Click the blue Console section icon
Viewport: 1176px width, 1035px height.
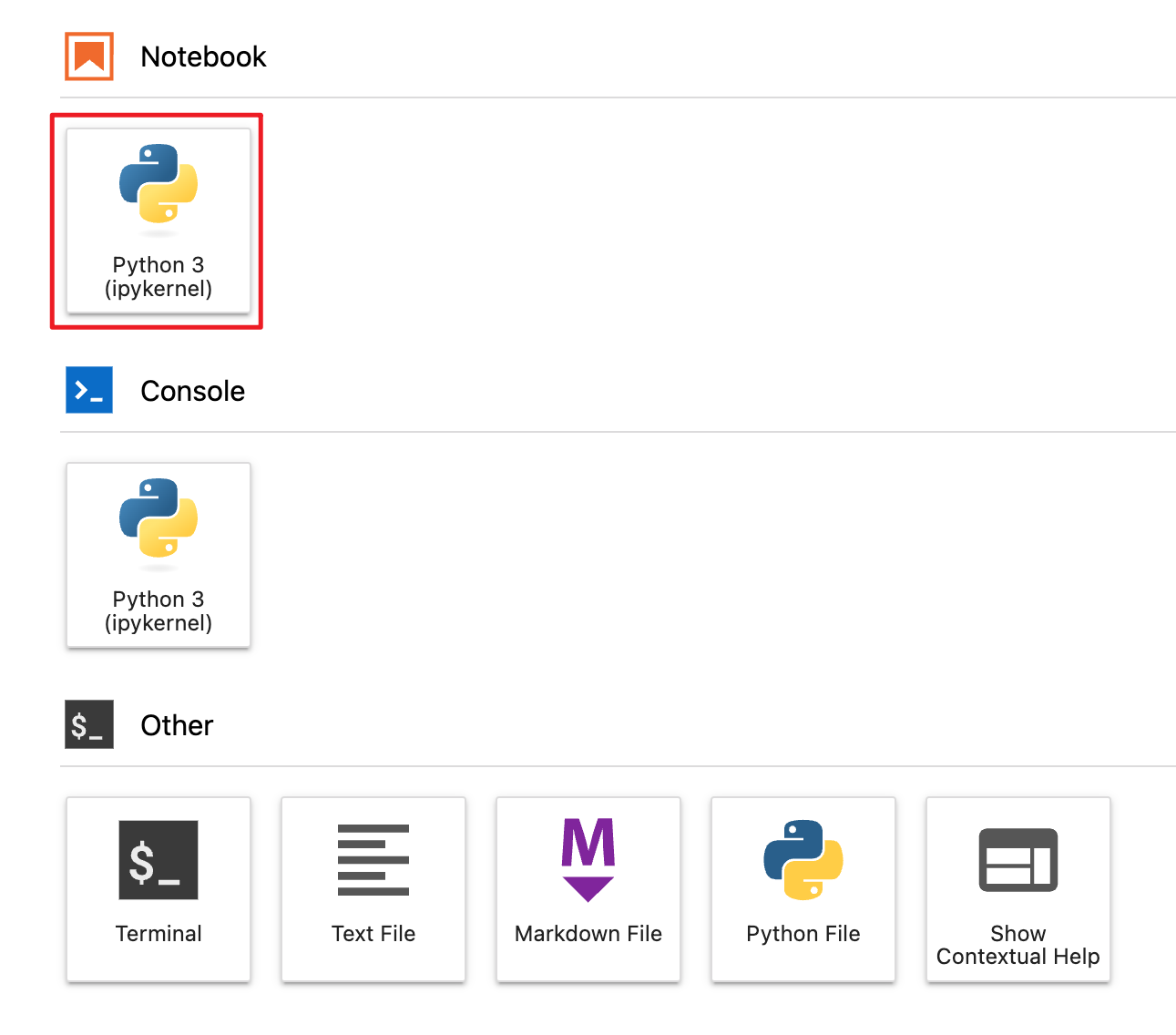tap(89, 390)
